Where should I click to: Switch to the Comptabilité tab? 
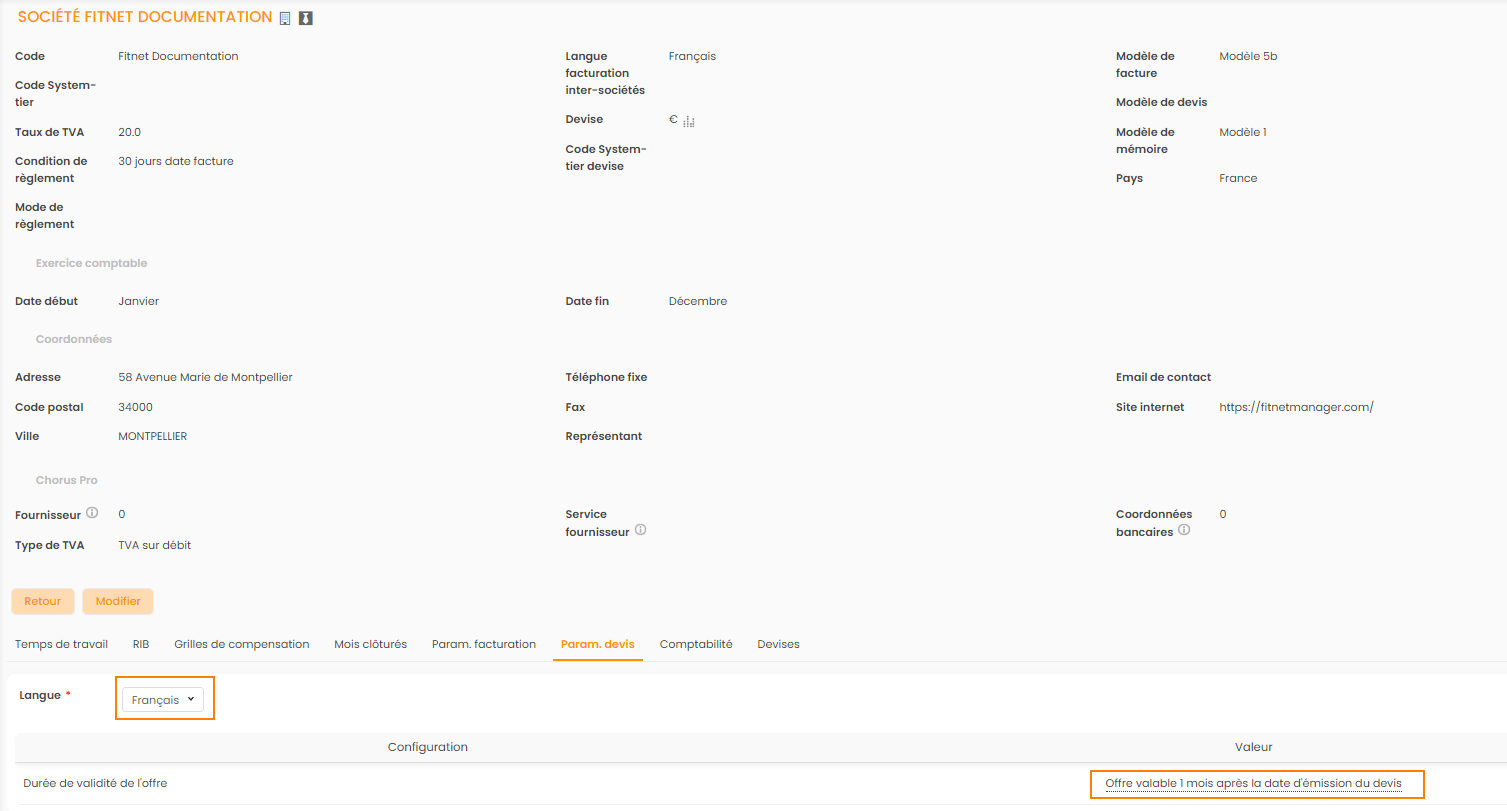pyautogui.click(x=696, y=644)
